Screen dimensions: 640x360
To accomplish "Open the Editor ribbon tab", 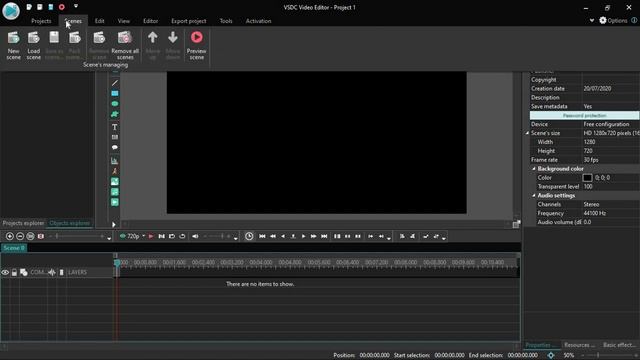I will pos(151,21).
